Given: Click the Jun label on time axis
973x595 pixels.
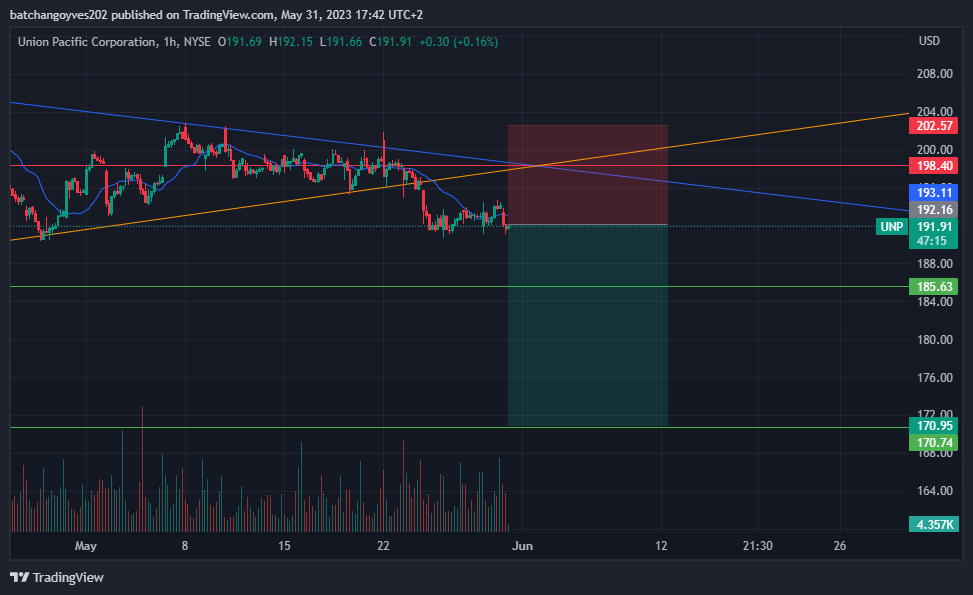Looking at the screenshot, I should pyautogui.click(x=522, y=546).
